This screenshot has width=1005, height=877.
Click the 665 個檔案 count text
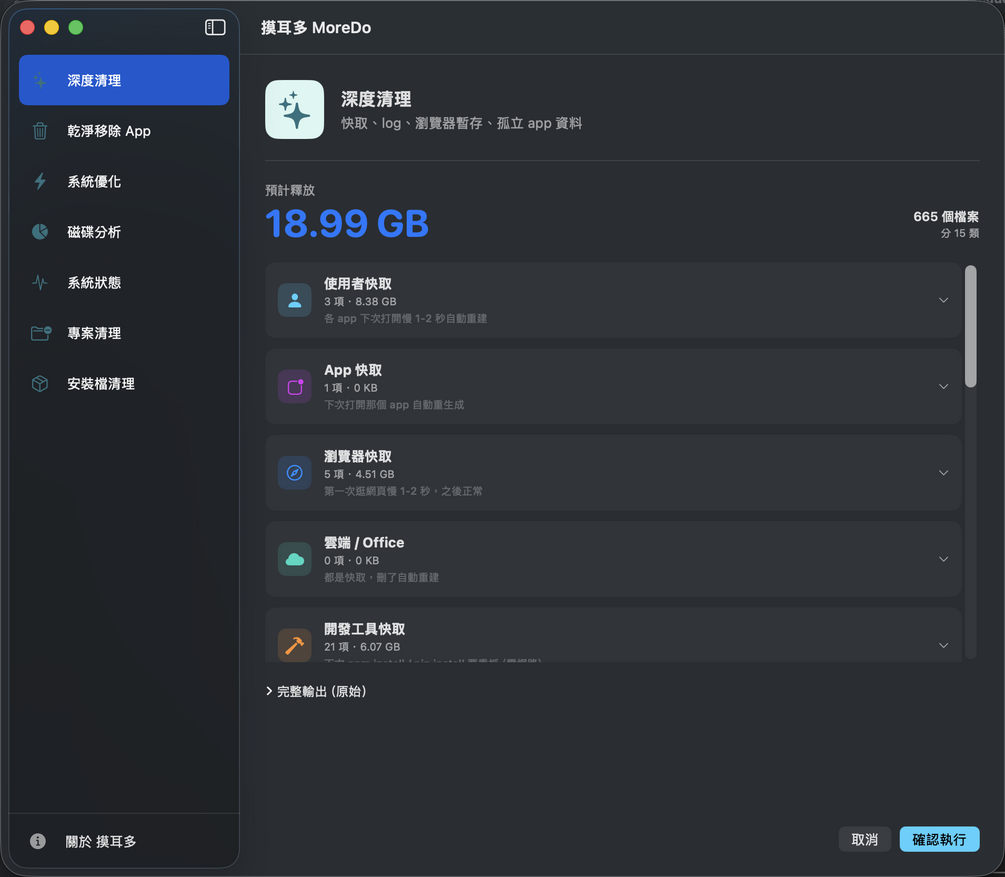pos(946,217)
